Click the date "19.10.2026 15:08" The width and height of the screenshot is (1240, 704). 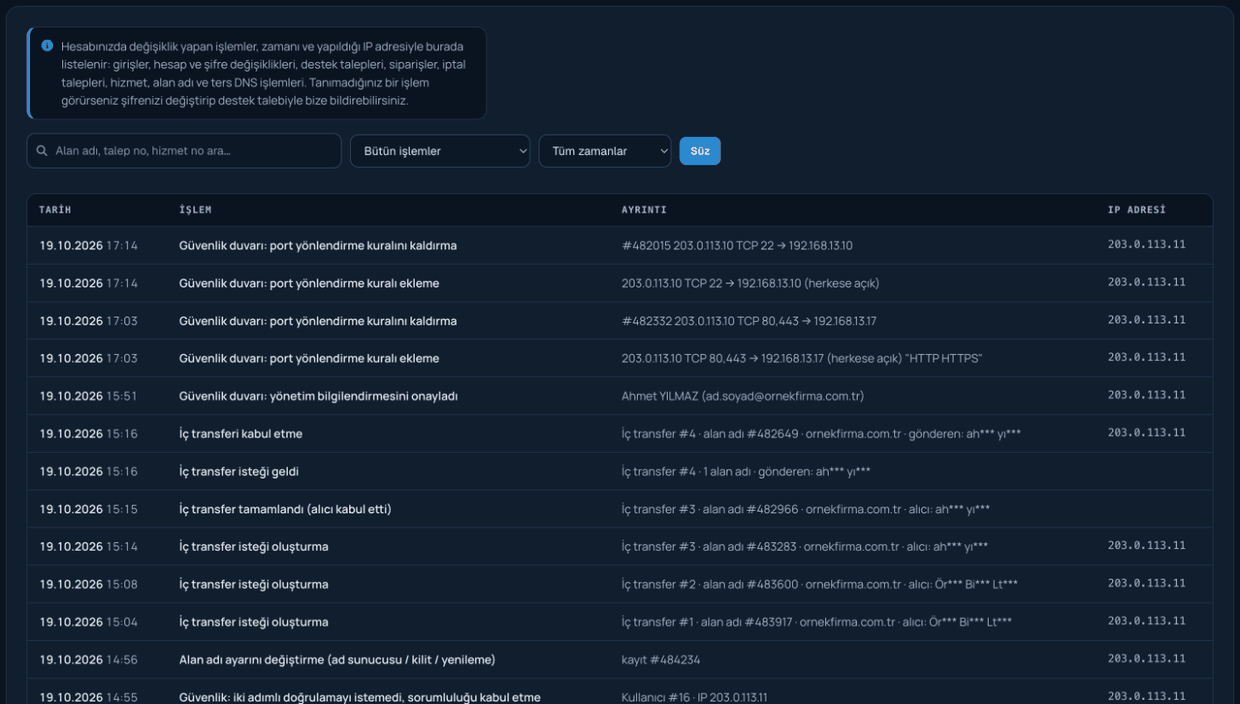pyautogui.click(x=89, y=584)
